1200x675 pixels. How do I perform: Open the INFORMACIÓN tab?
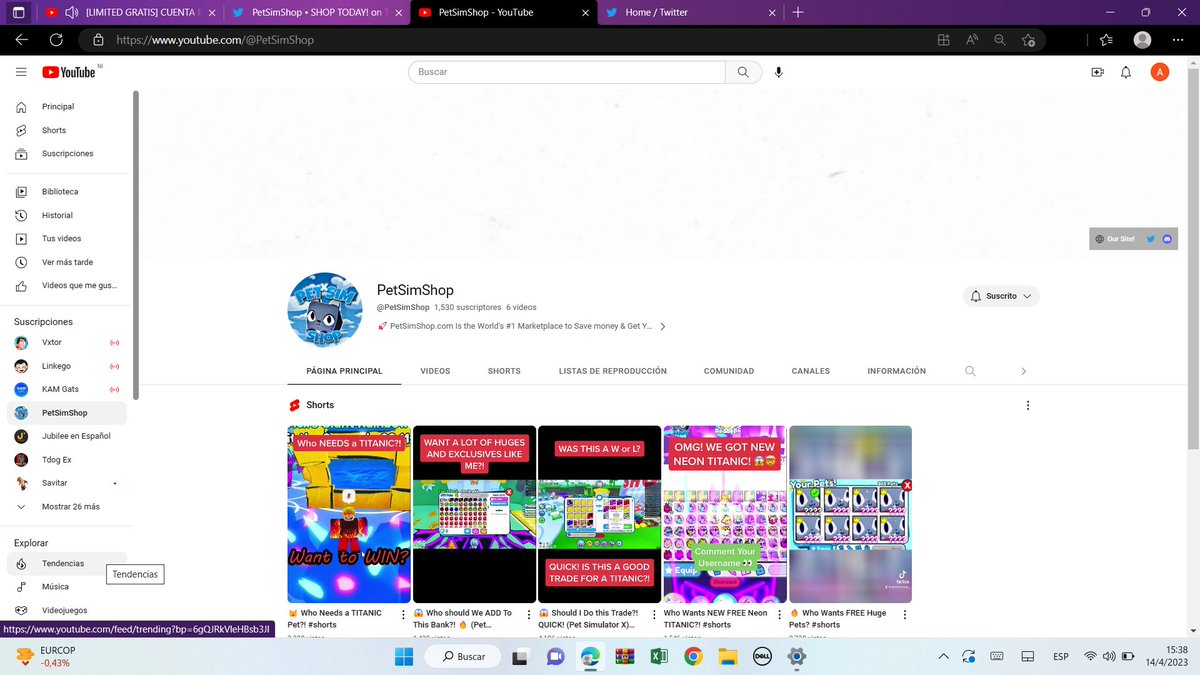tap(896, 371)
